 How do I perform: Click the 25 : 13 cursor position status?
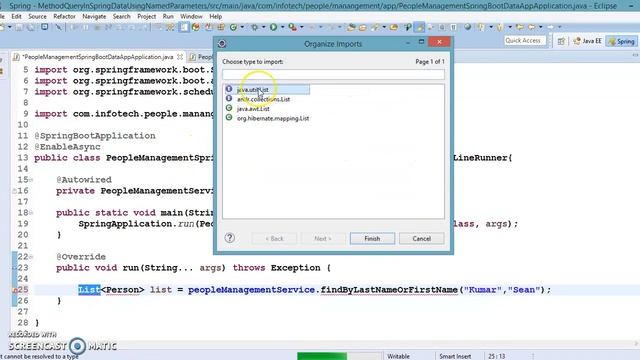496,356
